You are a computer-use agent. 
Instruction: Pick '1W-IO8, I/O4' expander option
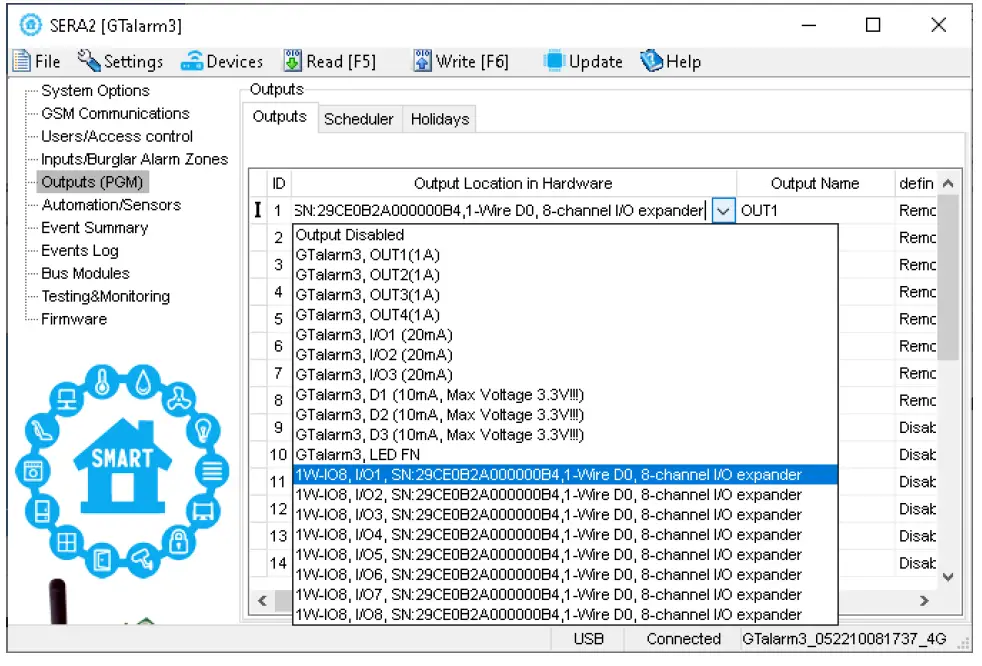click(548, 535)
